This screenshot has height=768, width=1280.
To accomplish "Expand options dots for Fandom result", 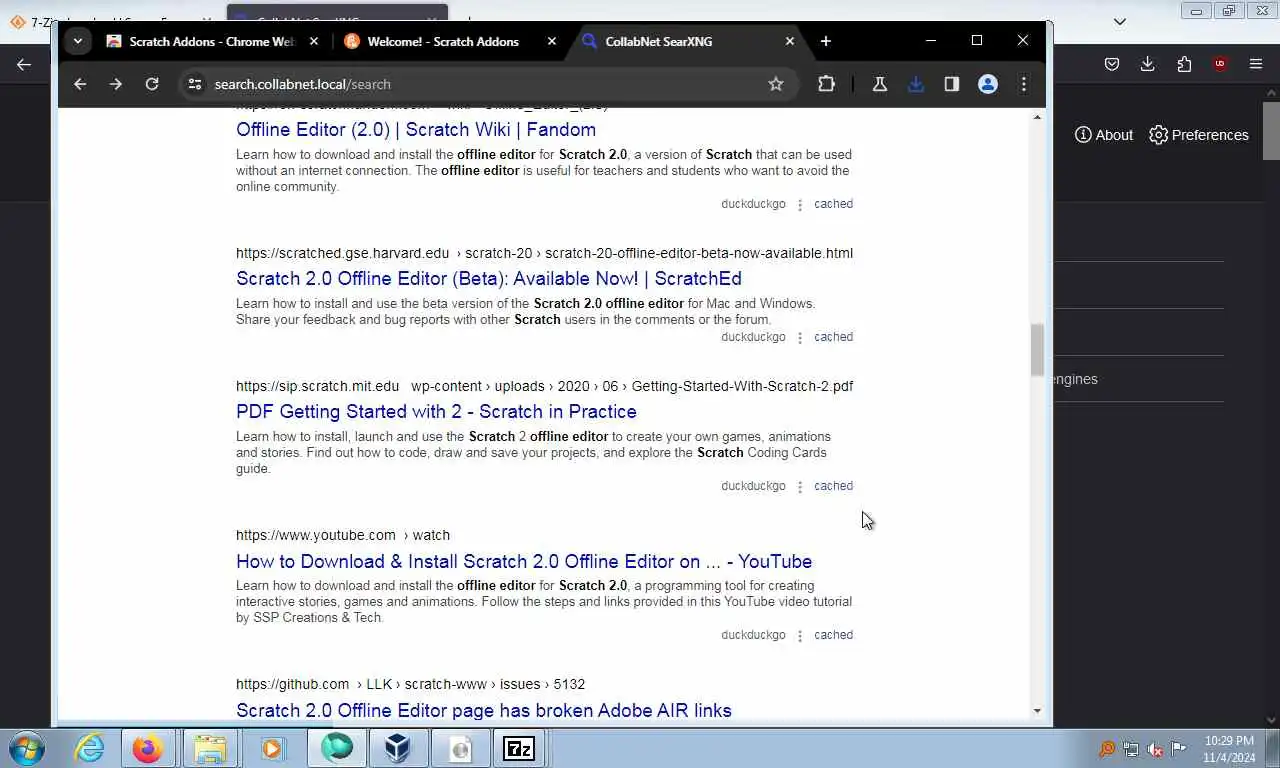I will (x=800, y=205).
